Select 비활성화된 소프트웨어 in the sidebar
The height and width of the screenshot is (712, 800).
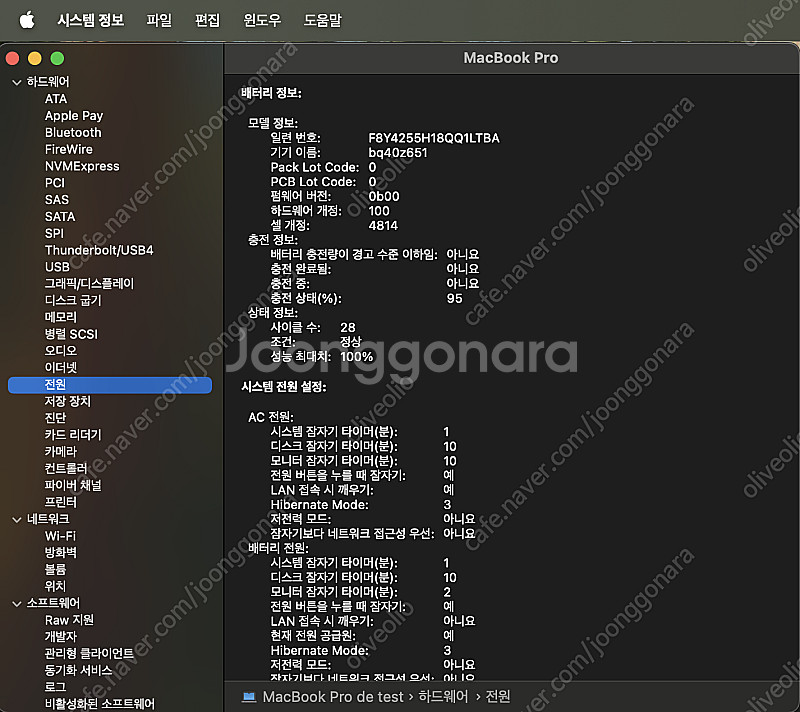pyautogui.click(x=100, y=704)
